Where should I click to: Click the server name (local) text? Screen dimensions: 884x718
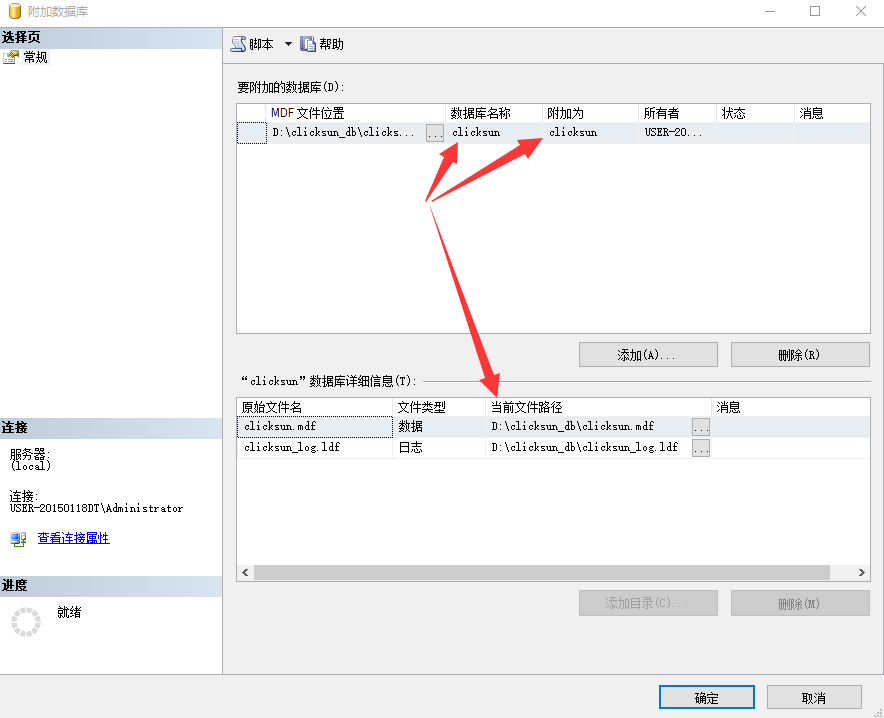[x=30, y=466]
